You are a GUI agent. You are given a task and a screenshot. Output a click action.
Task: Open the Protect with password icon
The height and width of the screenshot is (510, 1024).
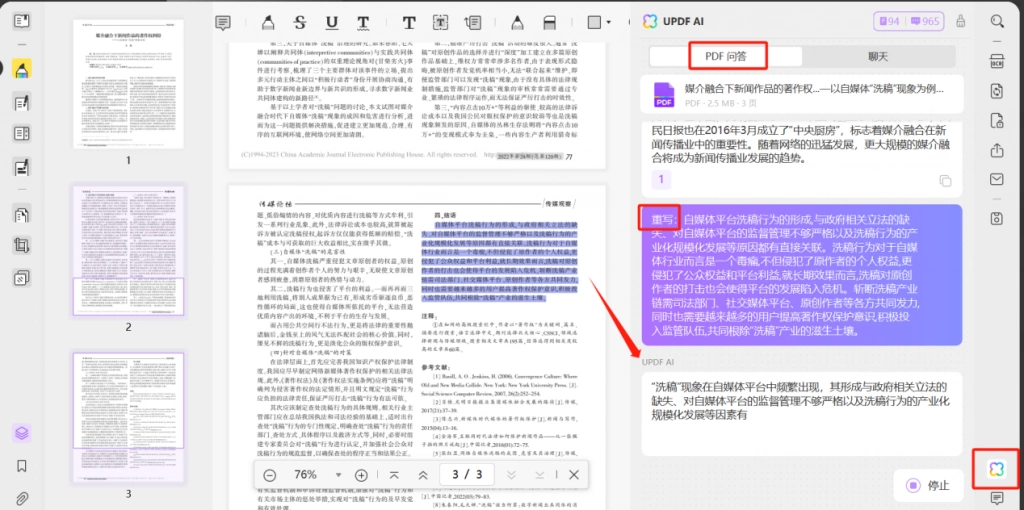click(x=997, y=120)
